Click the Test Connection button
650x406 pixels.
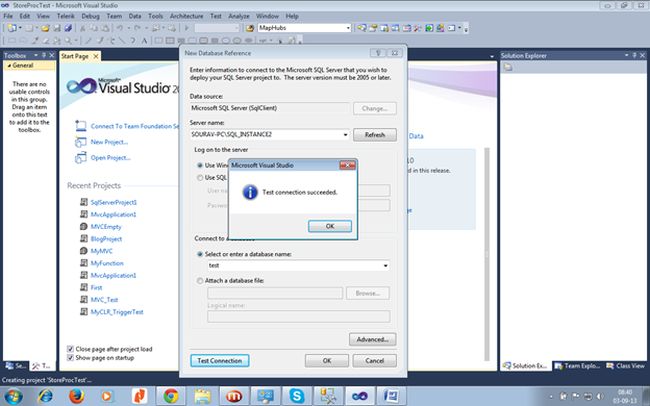click(x=220, y=361)
